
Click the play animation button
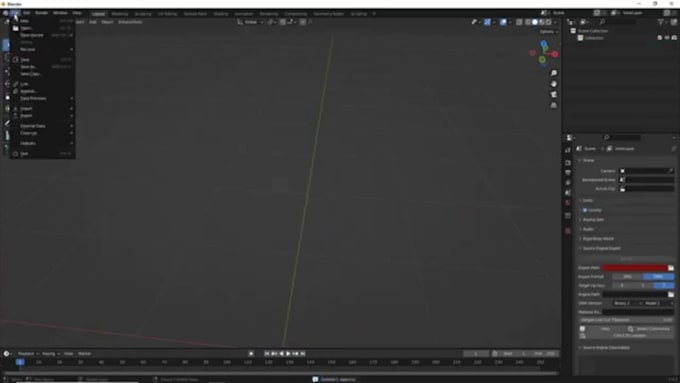coord(288,354)
